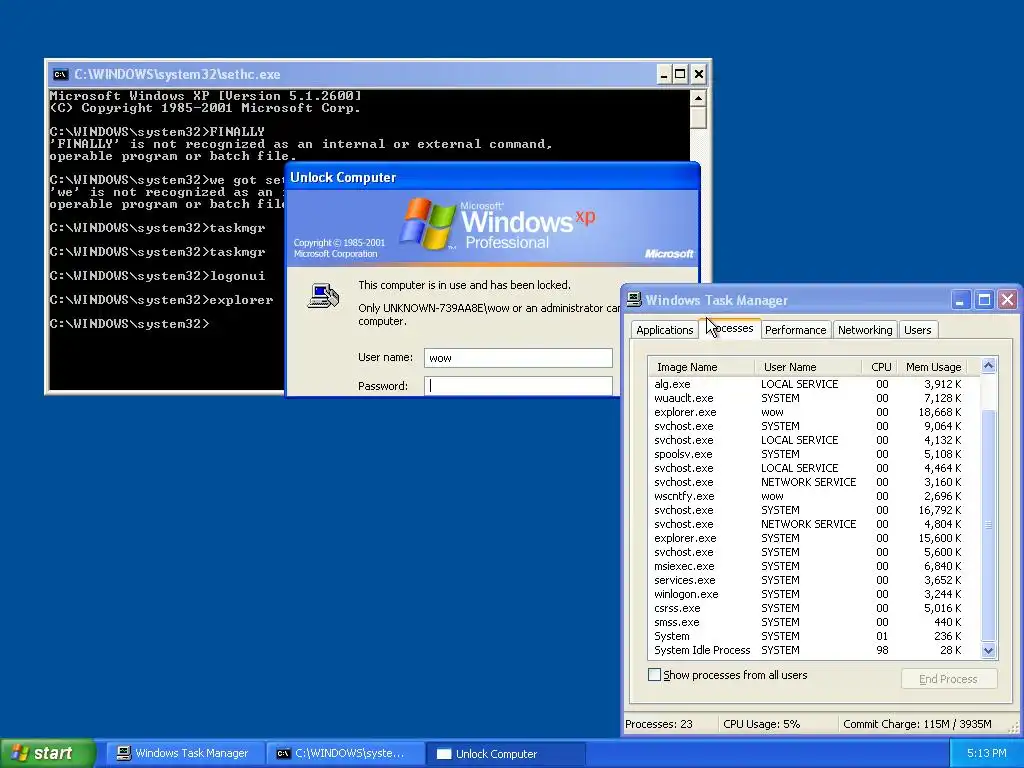Image resolution: width=1024 pixels, height=768 pixels.
Task: Click the End Process button
Action: 948,679
